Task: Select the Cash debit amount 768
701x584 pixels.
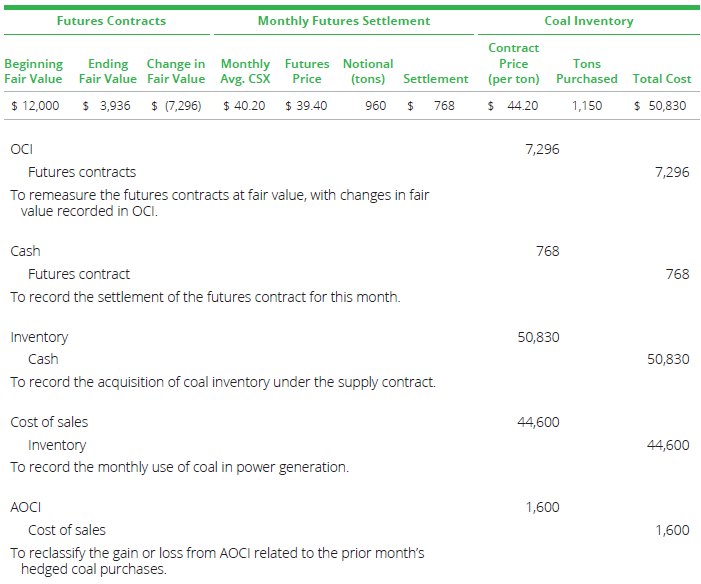Action: pyautogui.click(x=547, y=251)
